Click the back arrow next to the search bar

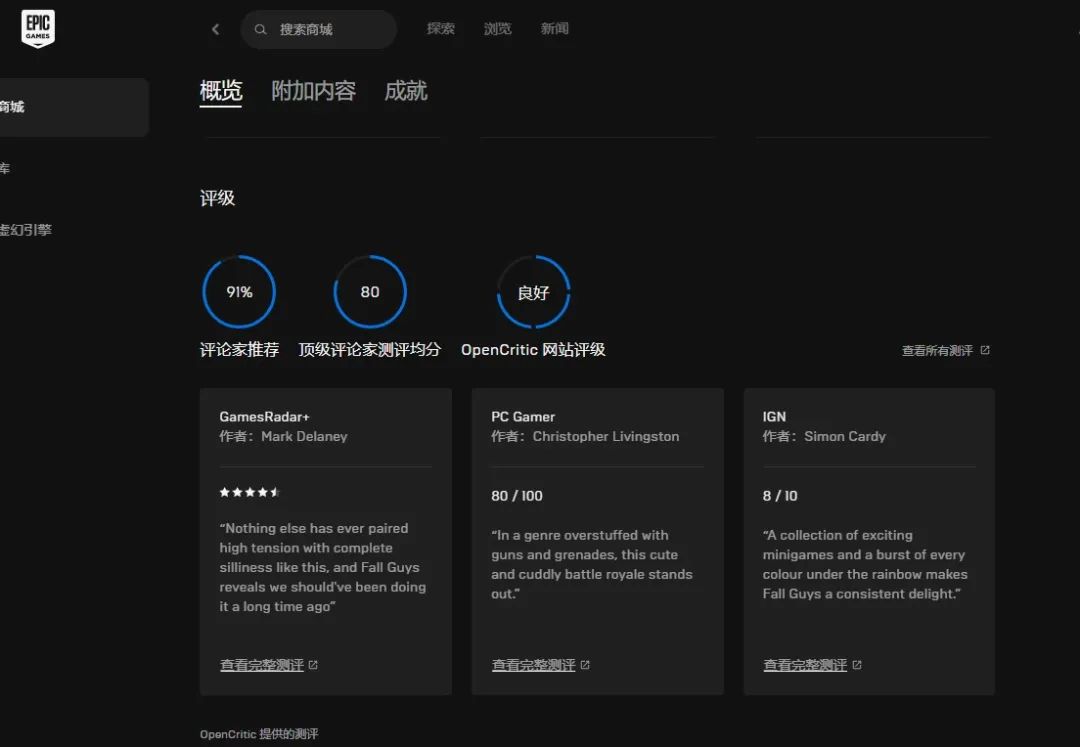[215, 29]
